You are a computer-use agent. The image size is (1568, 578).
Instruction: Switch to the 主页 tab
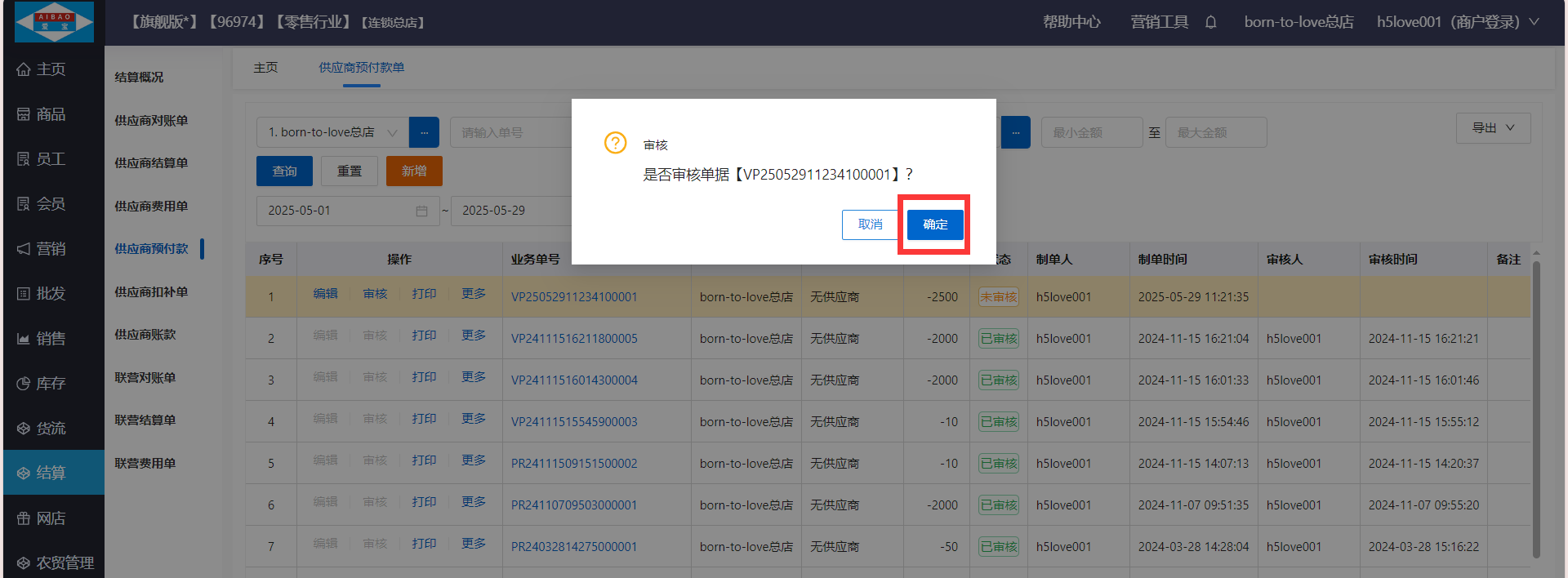click(265, 68)
